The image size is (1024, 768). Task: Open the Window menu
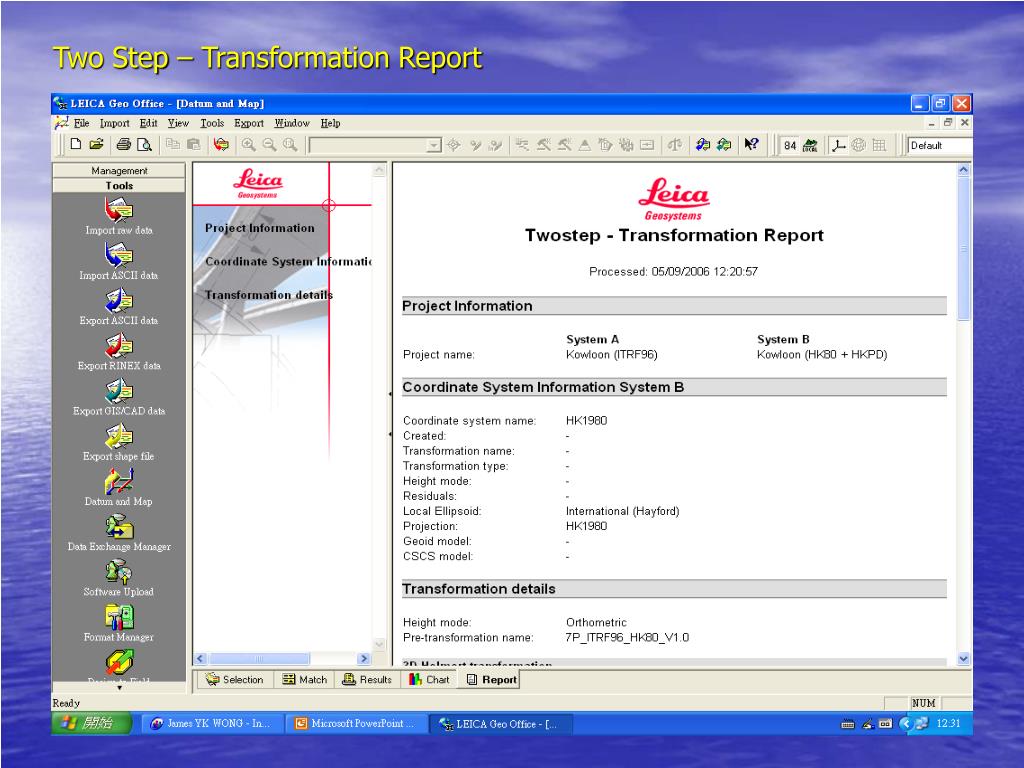point(292,123)
